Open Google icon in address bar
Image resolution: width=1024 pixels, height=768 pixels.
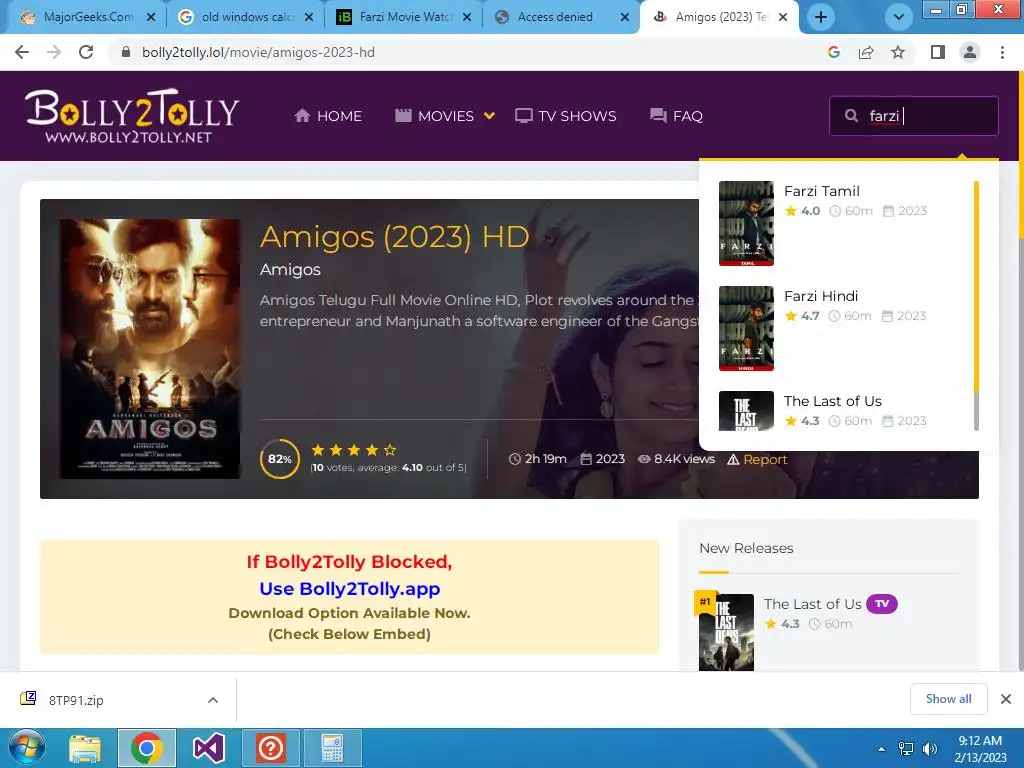pyautogui.click(x=833, y=52)
